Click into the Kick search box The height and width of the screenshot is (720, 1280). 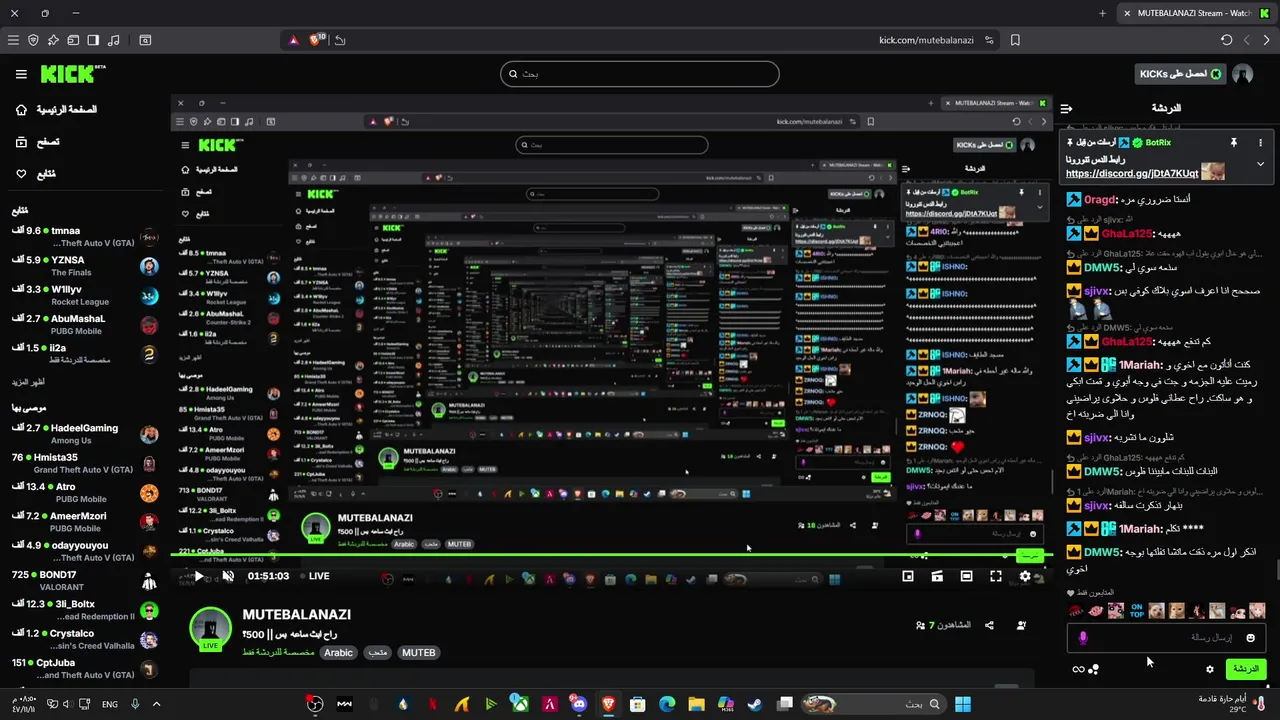point(640,73)
